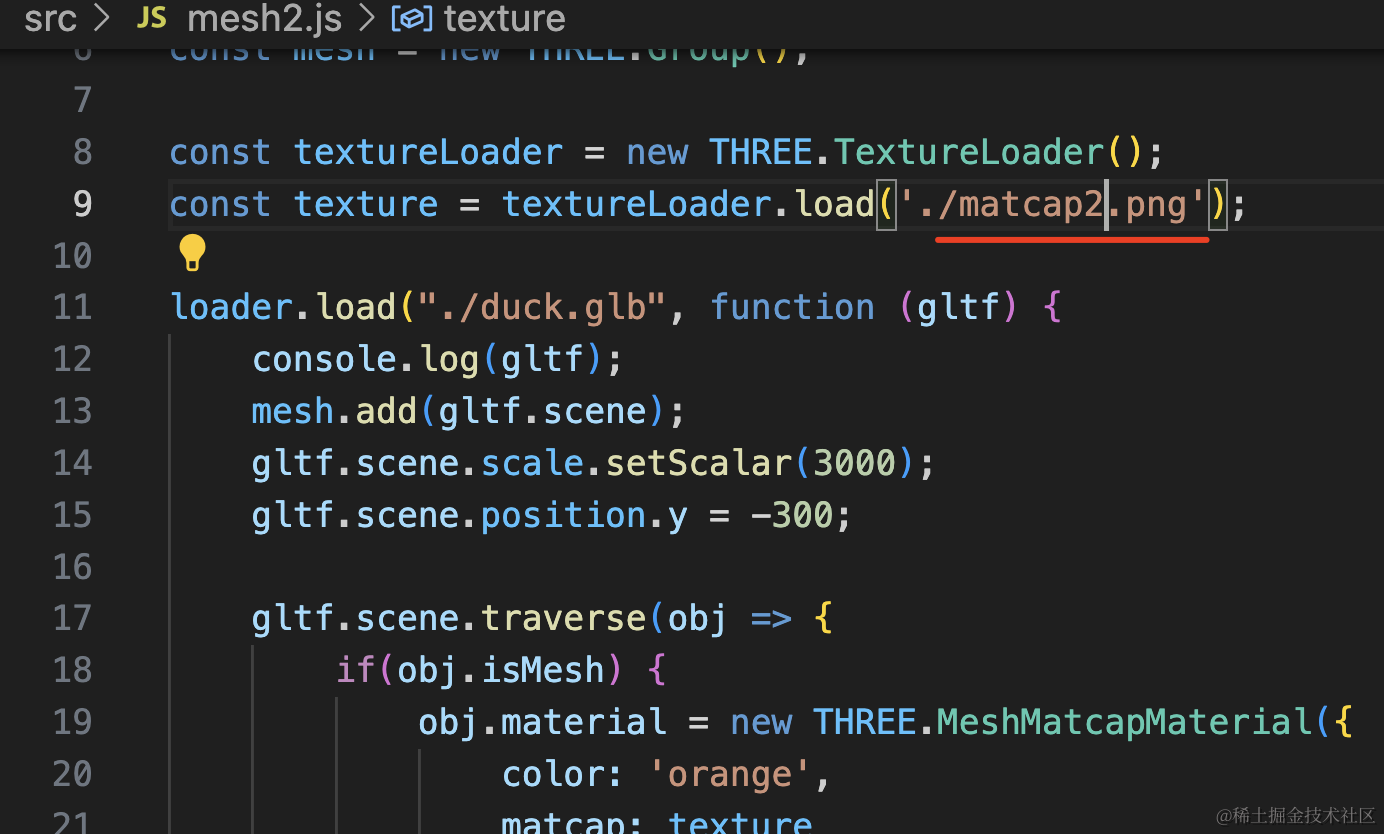Click the new keyword on line 8
The image size is (1384, 834).
pyautogui.click(x=657, y=153)
